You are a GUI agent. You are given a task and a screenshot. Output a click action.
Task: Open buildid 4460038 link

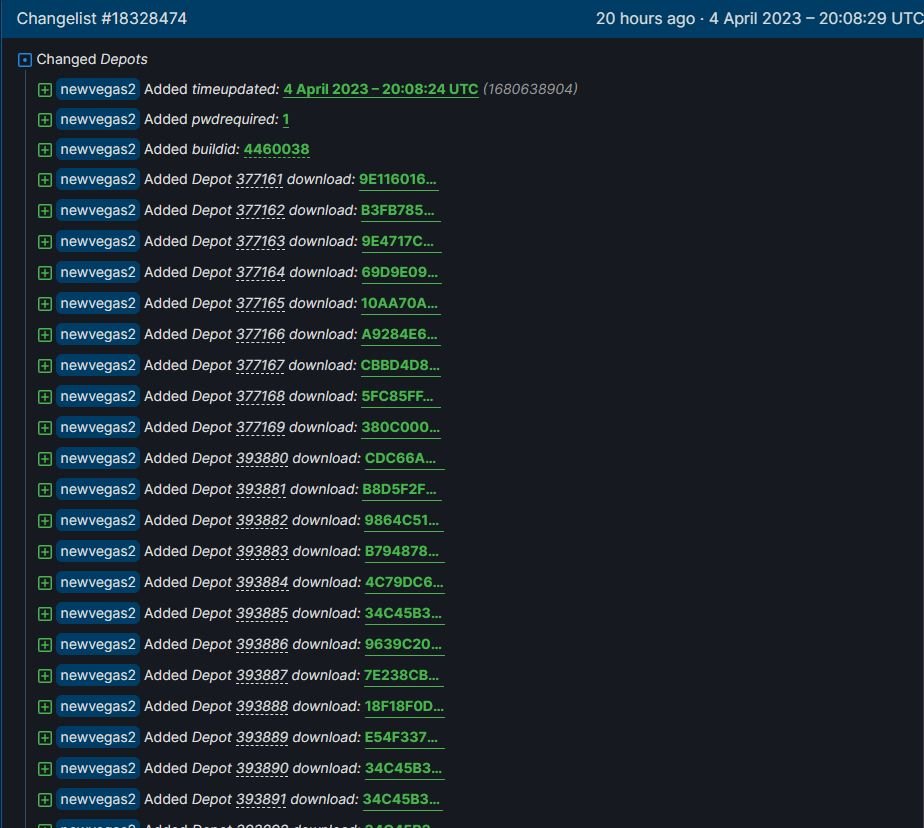[276, 150]
